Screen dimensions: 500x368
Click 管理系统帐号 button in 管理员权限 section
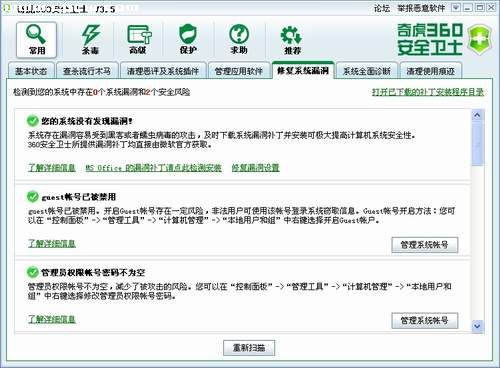click(x=425, y=321)
